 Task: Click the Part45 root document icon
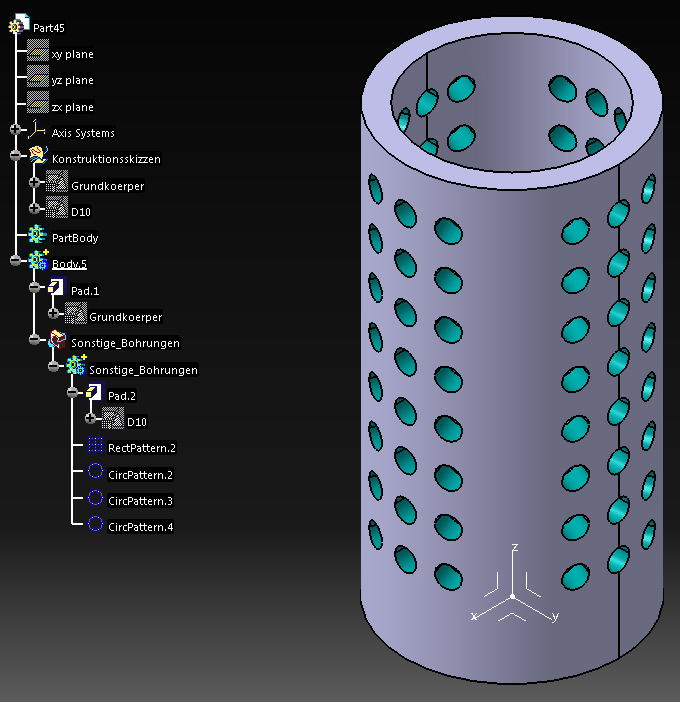coord(19,24)
